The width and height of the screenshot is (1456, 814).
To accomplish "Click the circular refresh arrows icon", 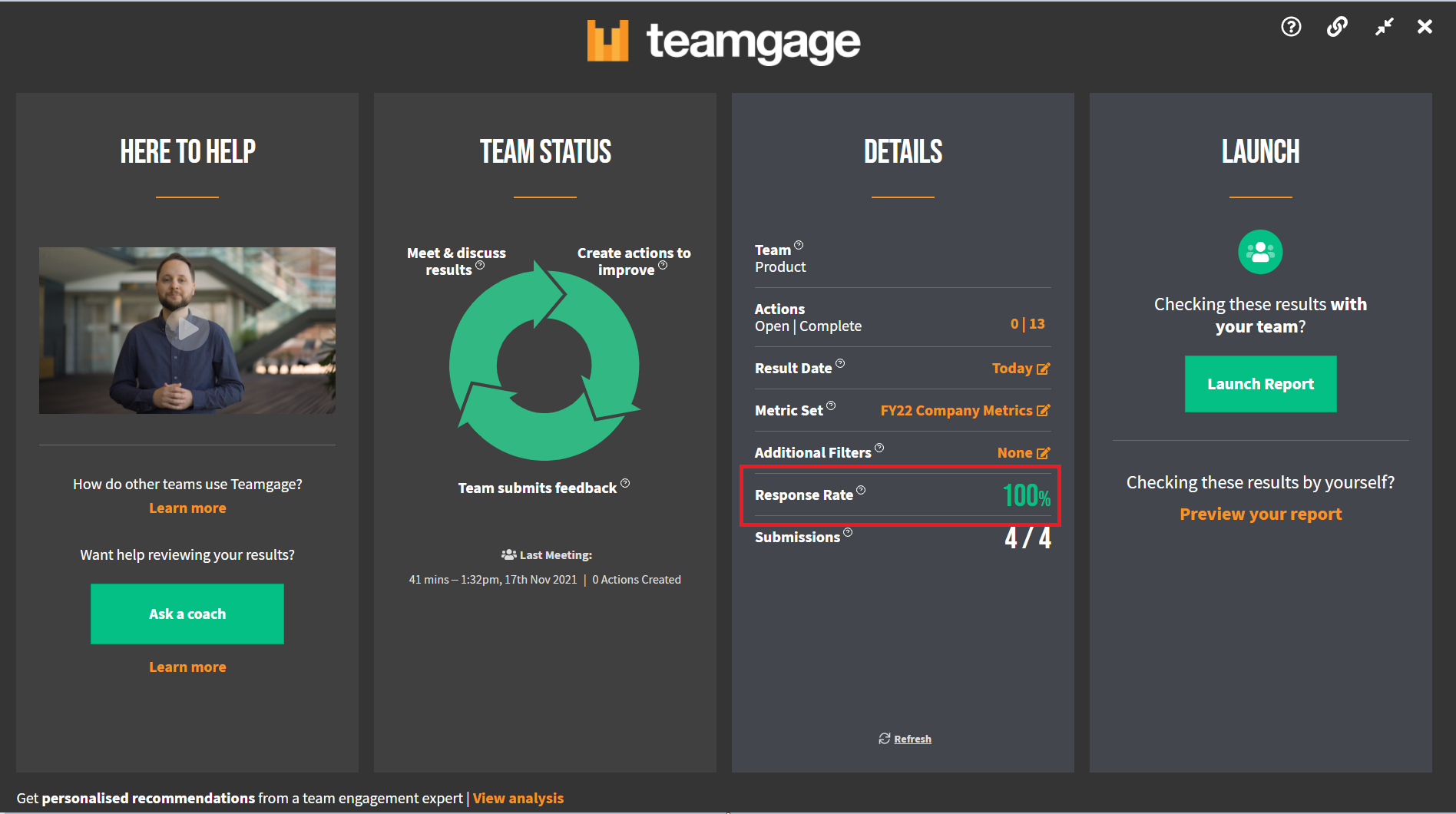I will (x=885, y=738).
